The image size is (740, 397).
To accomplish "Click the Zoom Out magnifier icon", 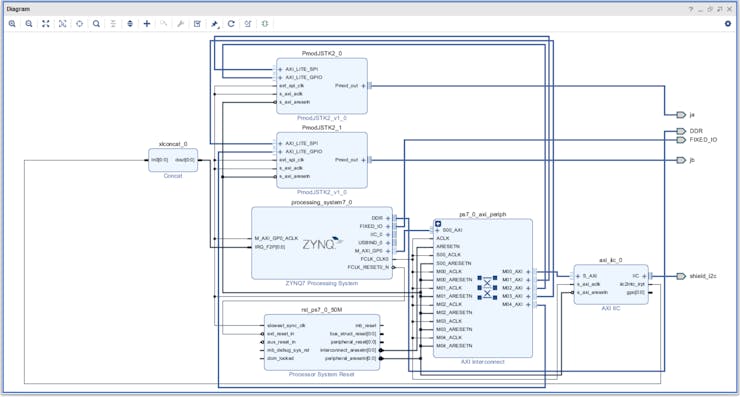I will click(x=29, y=24).
